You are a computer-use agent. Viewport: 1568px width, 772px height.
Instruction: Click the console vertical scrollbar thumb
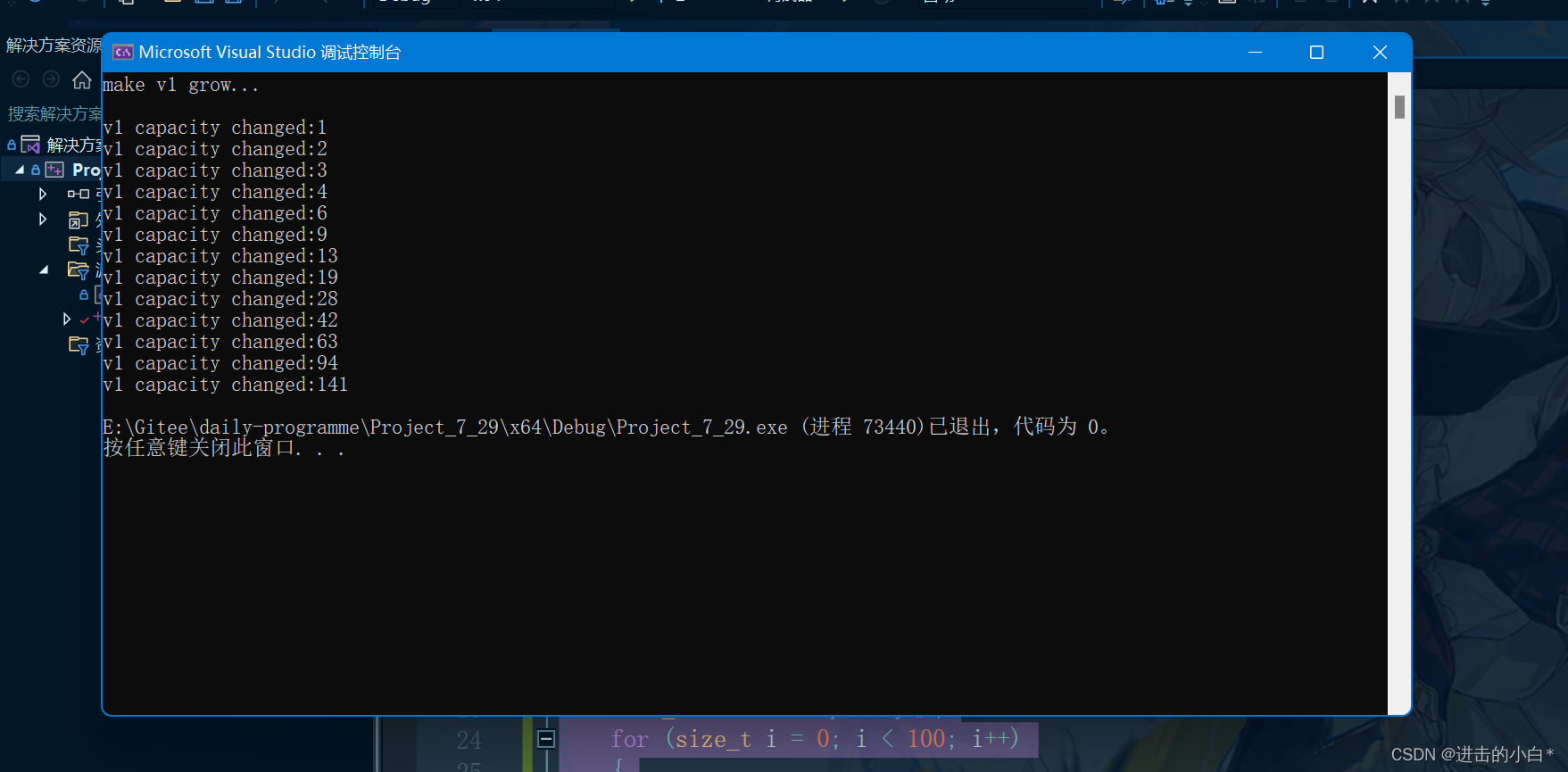(x=1399, y=107)
